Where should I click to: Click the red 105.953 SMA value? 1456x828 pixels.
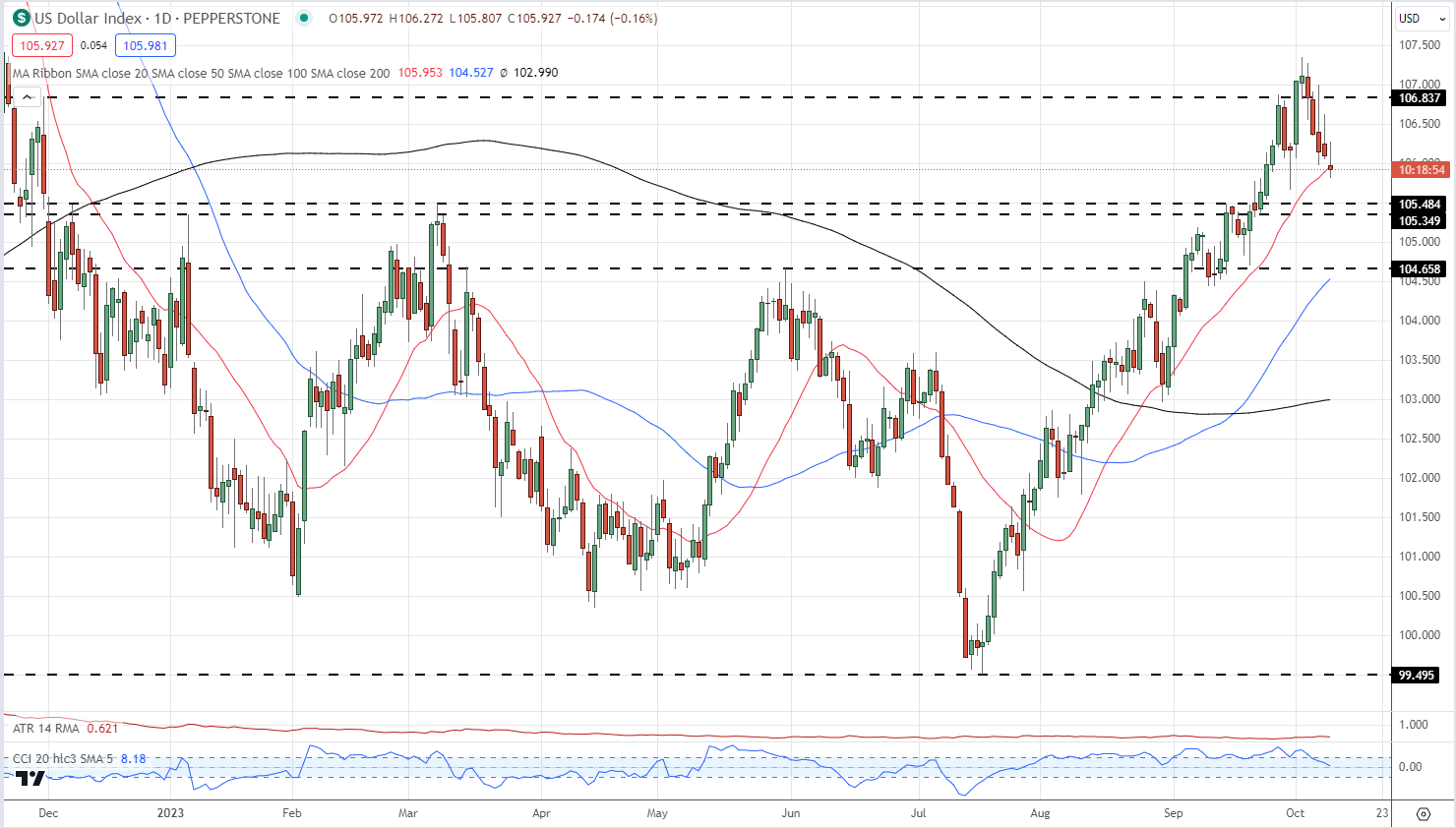(x=420, y=73)
